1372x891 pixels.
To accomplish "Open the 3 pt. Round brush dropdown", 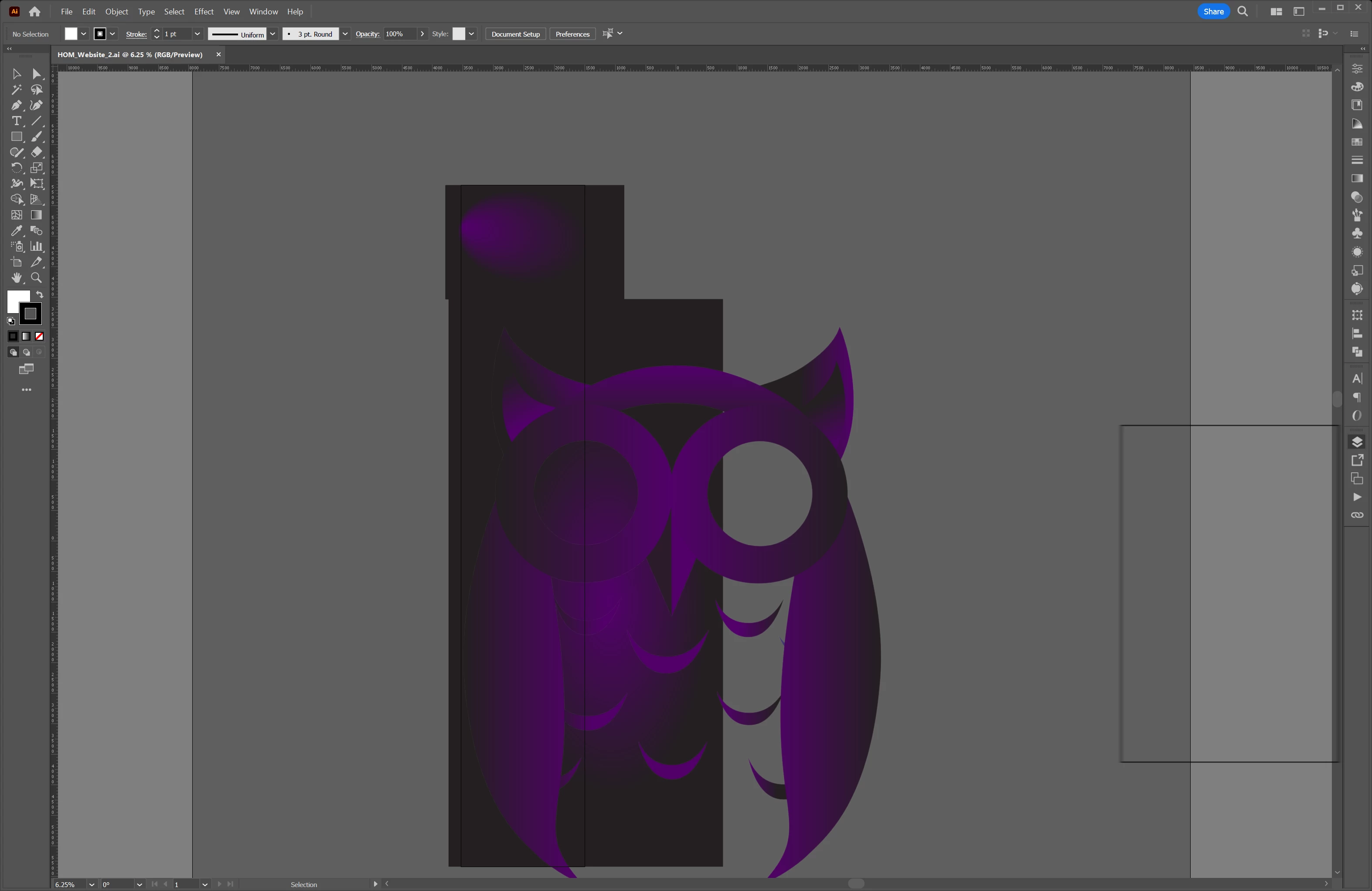I will click(345, 34).
